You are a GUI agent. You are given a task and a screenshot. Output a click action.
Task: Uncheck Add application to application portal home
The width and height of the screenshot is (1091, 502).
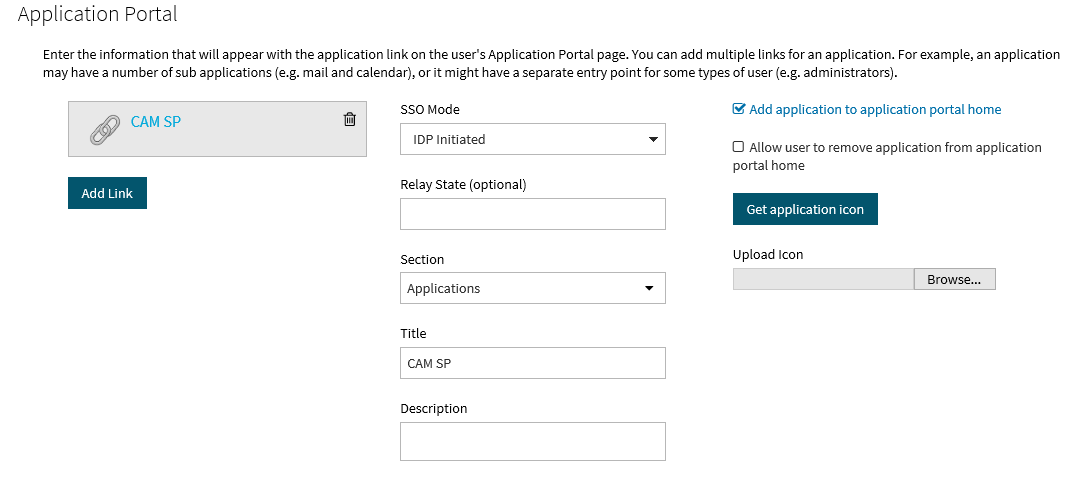coord(738,109)
